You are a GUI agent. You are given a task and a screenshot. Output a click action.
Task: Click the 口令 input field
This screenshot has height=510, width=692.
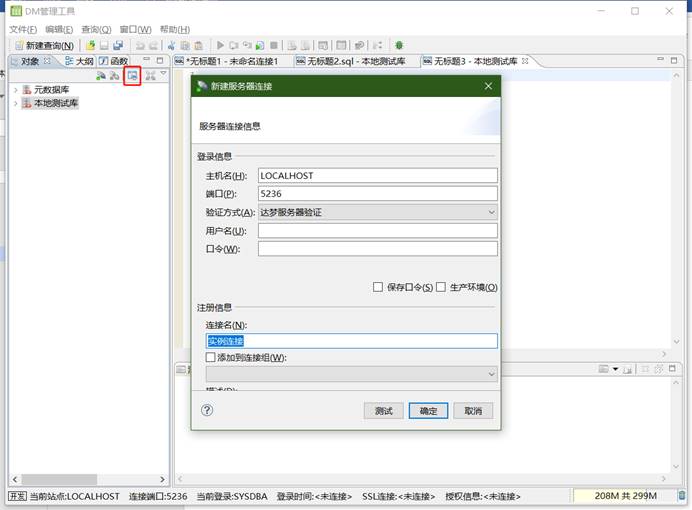coord(378,249)
